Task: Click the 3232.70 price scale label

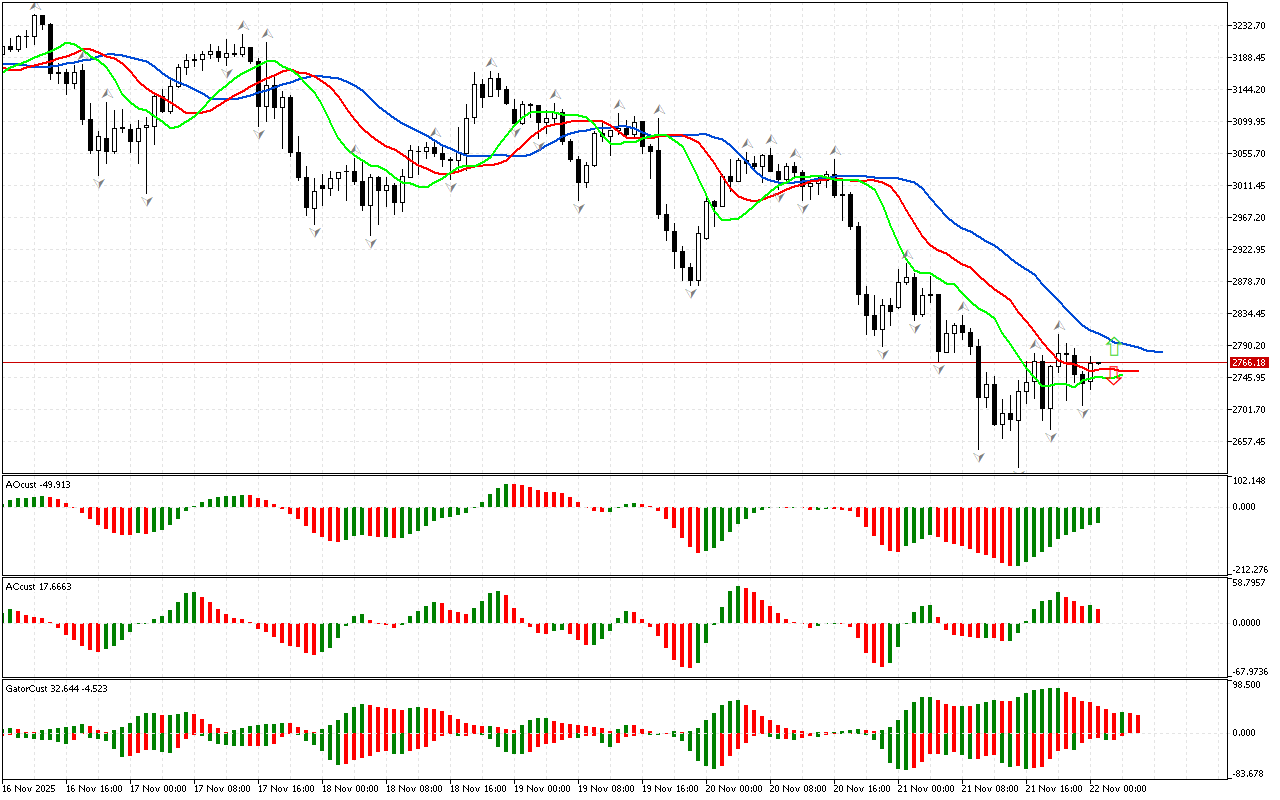Action: tap(1251, 25)
